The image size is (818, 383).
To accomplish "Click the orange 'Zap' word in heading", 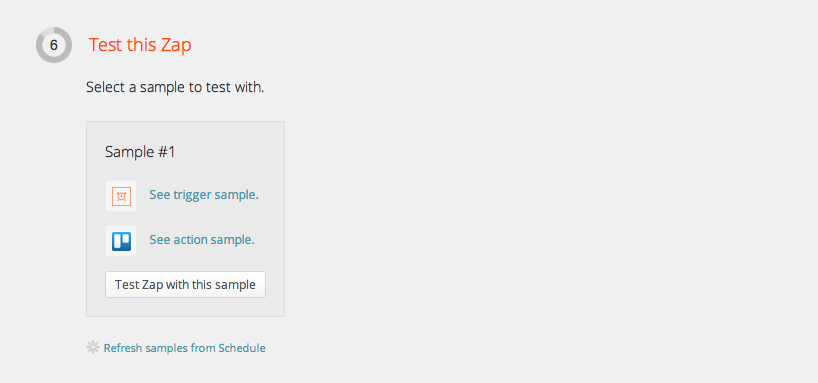I will click(178, 45).
